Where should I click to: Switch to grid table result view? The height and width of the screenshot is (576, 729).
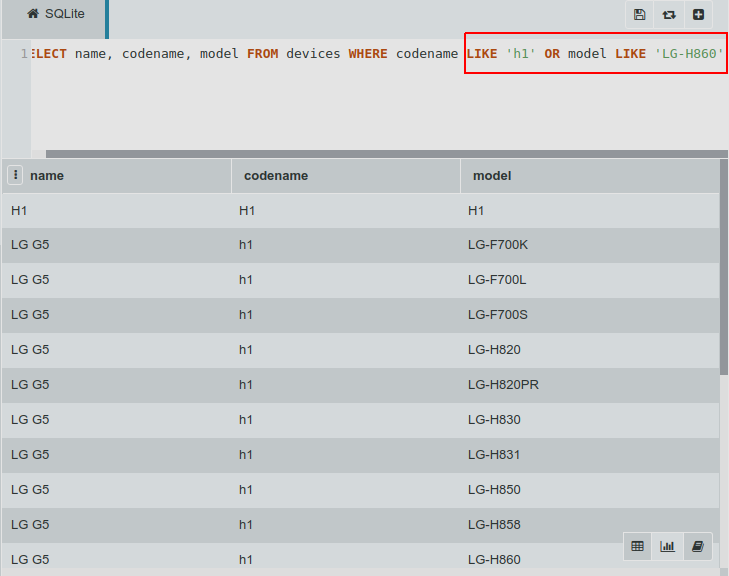tap(637, 546)
